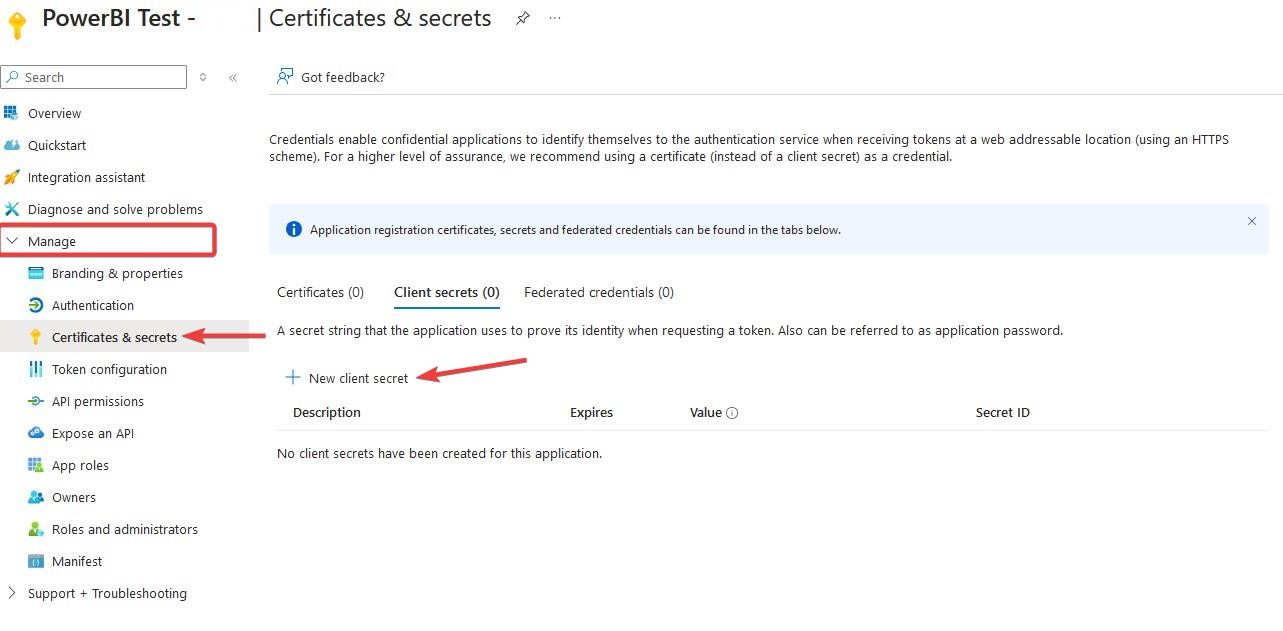Dismiss the blue information banner

(1251, 221)
